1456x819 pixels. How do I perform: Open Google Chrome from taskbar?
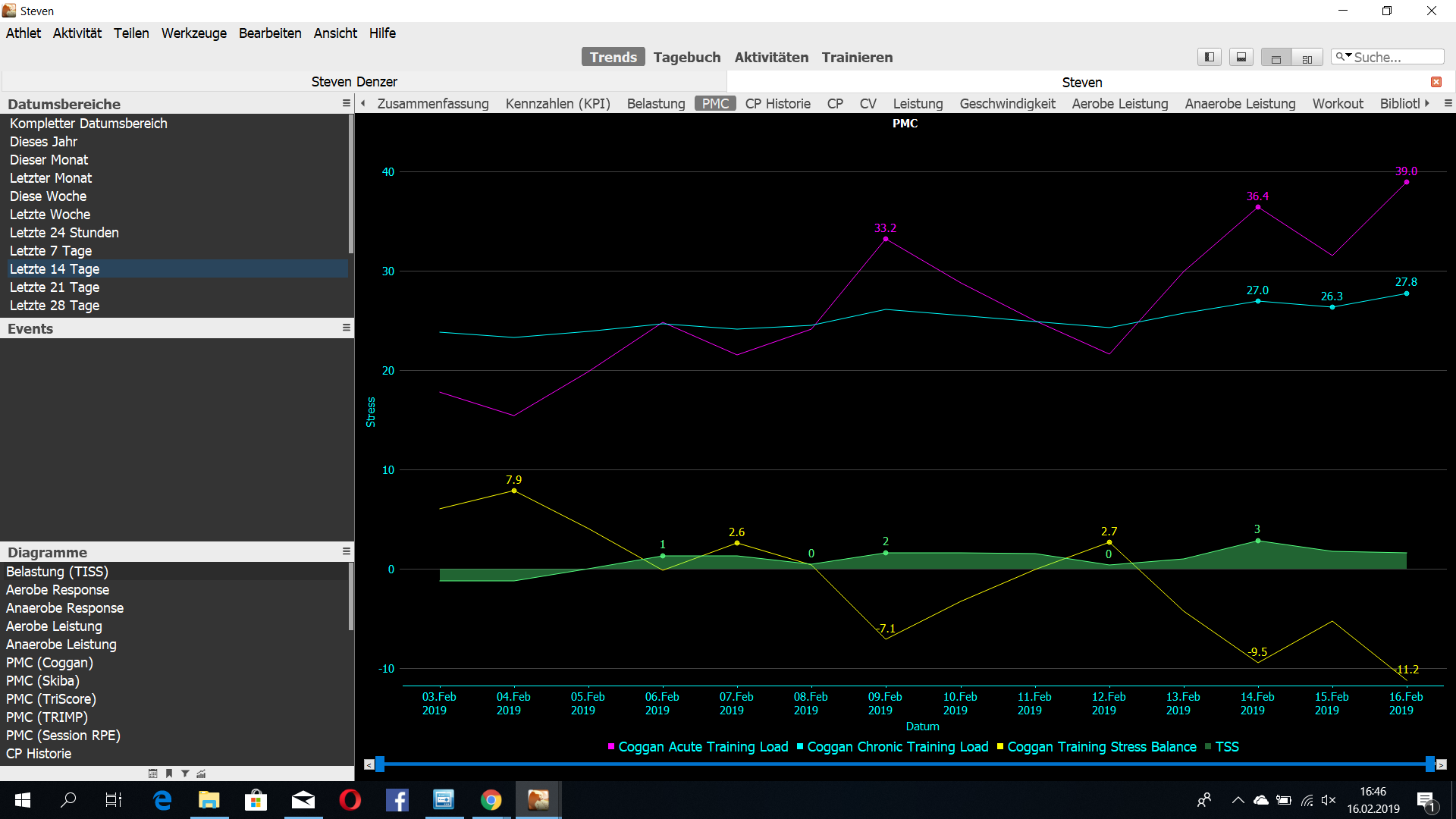491,800
